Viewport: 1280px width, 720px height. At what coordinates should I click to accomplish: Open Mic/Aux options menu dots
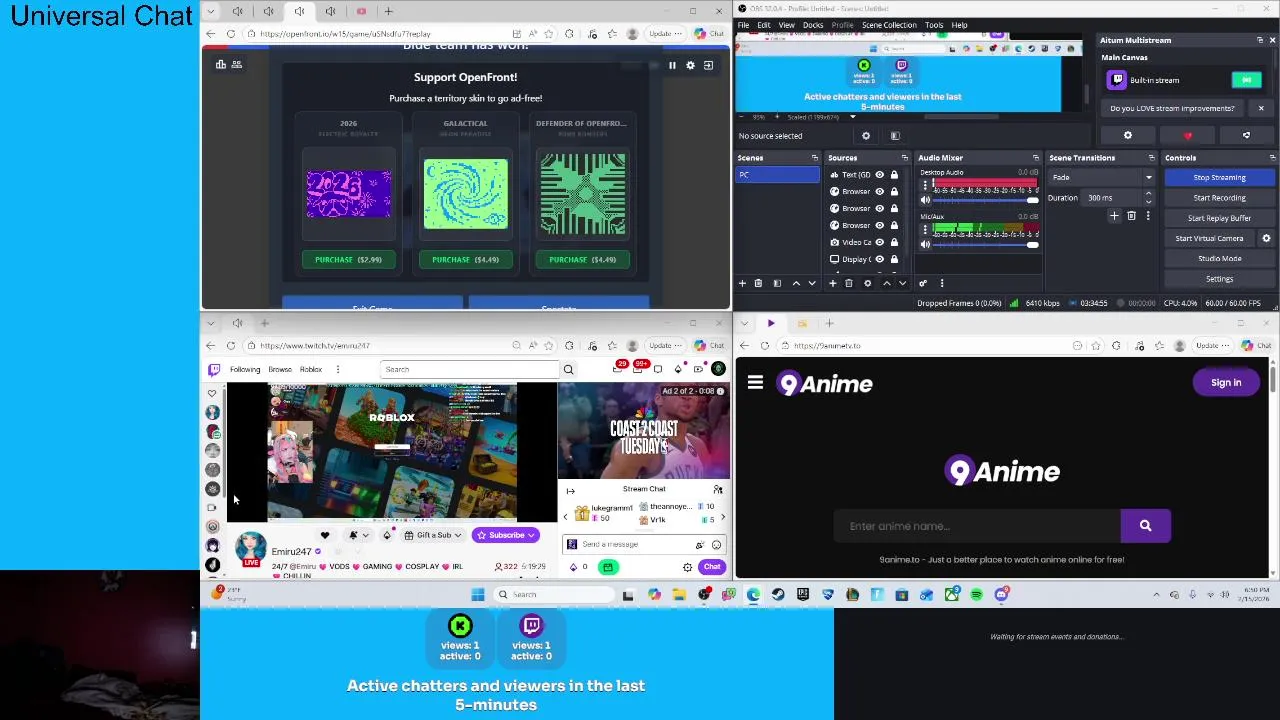click(x=925, y=227)
